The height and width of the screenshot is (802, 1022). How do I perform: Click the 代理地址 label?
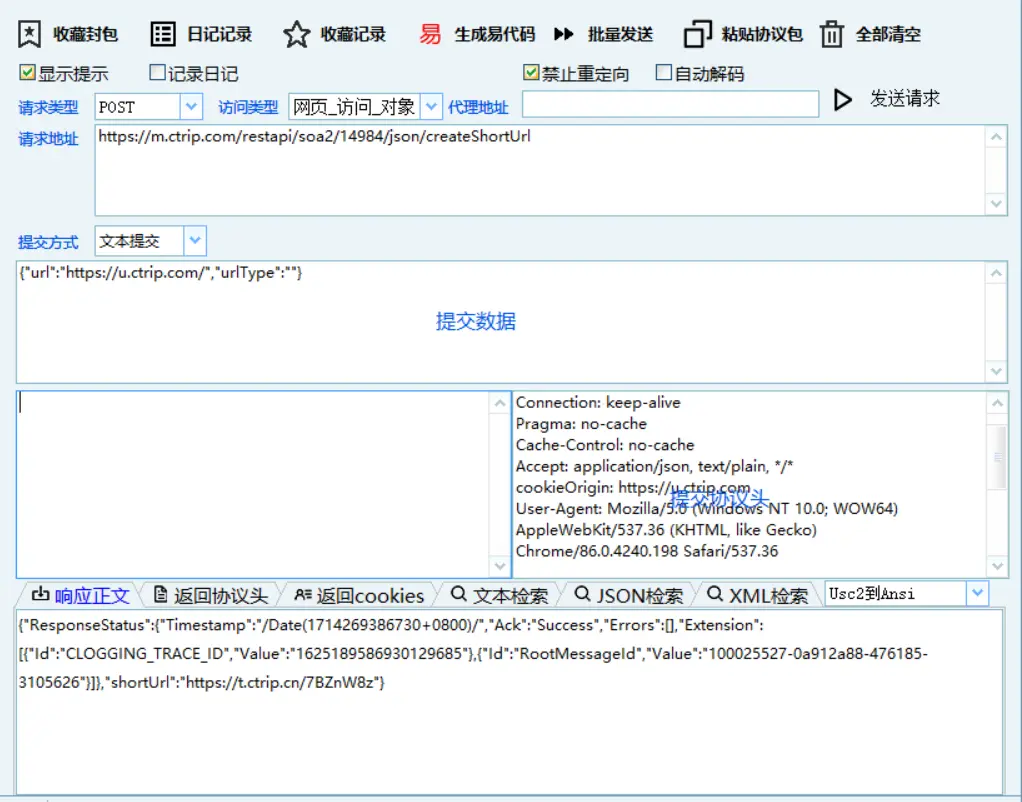pyautogui.click(x=478, y=108)
